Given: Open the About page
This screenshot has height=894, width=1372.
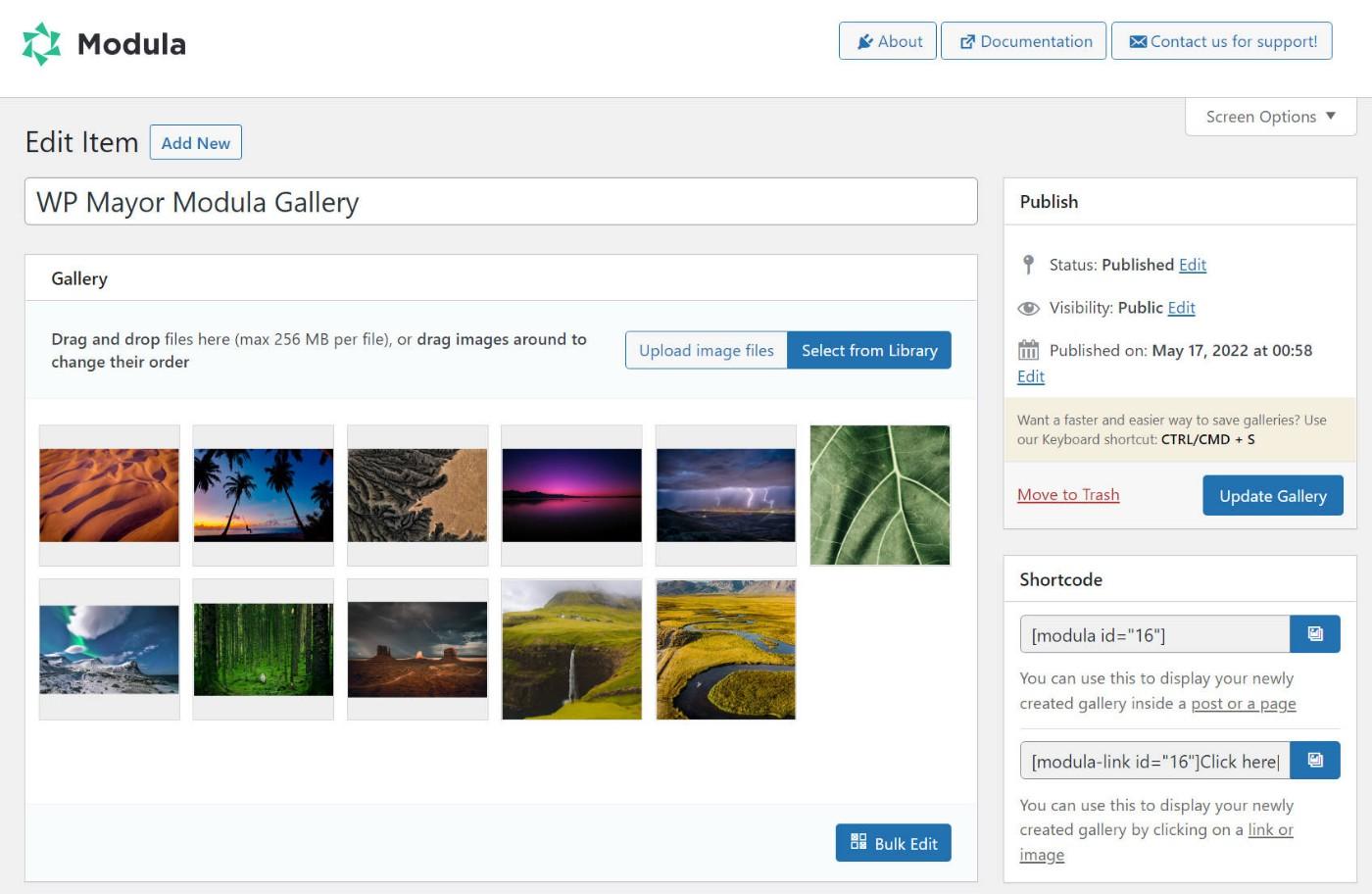Looking at the screenshot, I should pos(888,41).
